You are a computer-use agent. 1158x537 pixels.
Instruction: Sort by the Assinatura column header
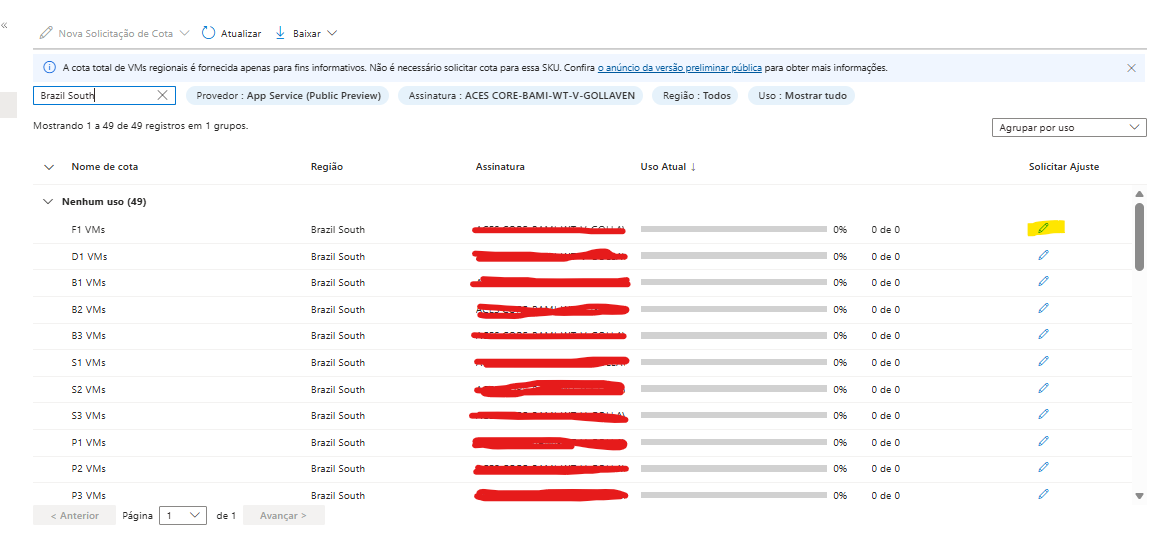tap(500, 167)
